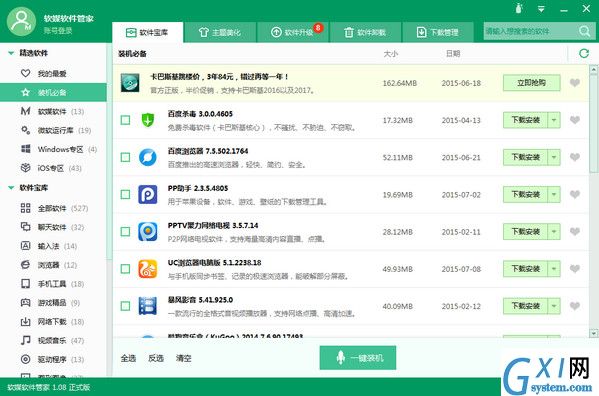Image resolution: width=599 pixels, height=396 pixels.
Task: Expand 百度杀毒 download options arrow
Action: pyautogui.click(x=554, y=120)
